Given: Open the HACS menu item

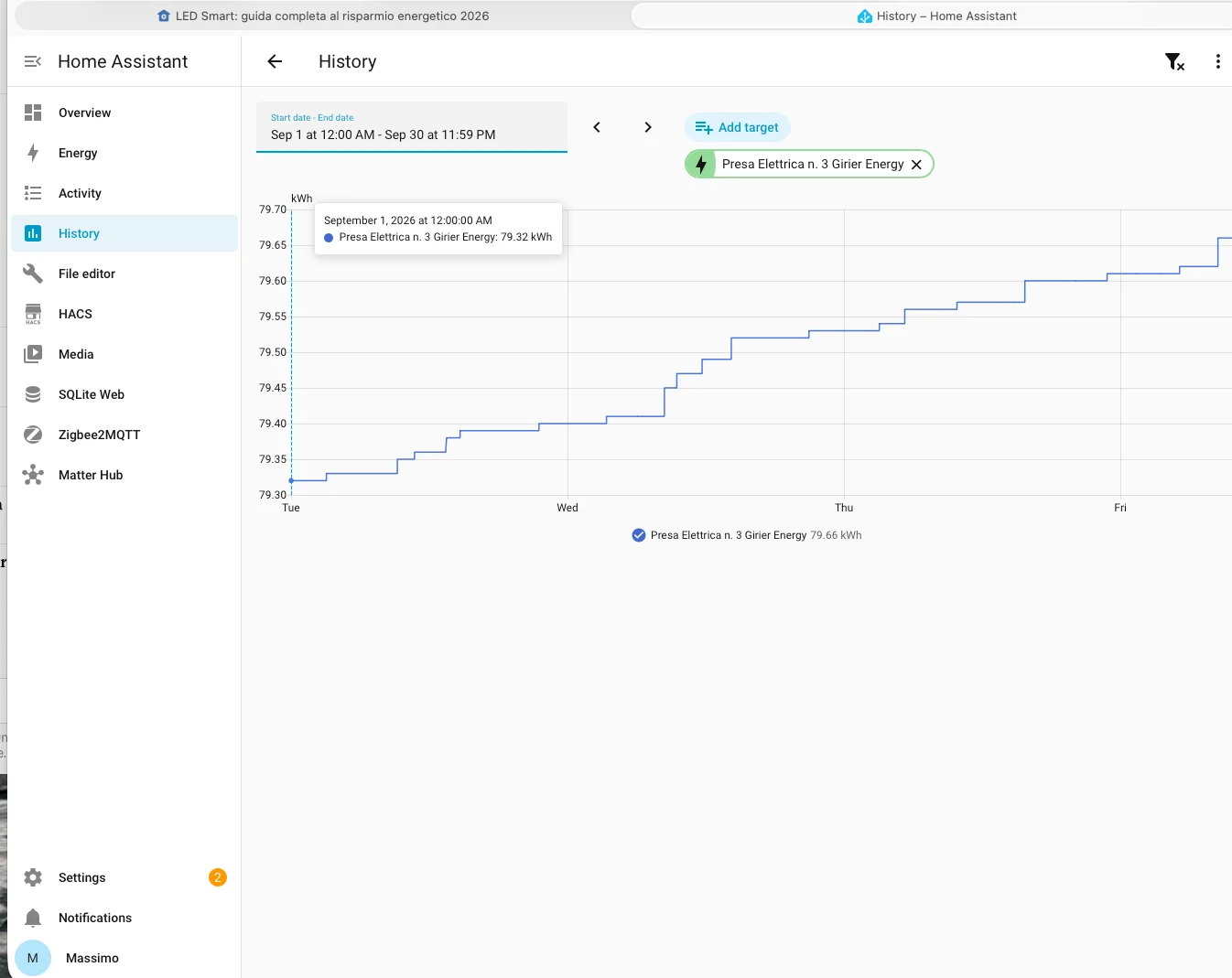Looking at the screenshot, I should click(x=124, y=314).
